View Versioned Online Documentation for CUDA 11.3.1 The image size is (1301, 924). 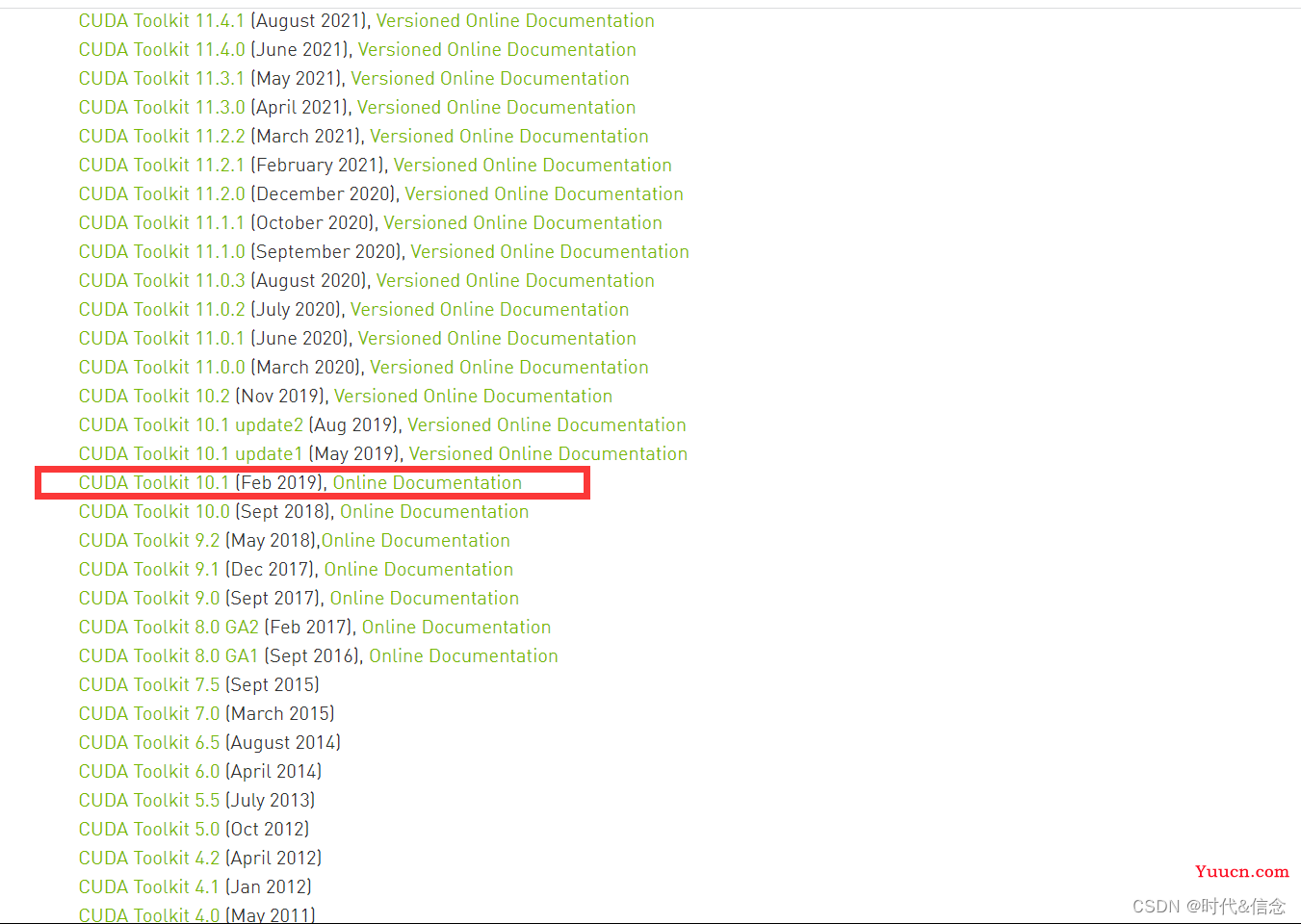(x=490, y=78)
